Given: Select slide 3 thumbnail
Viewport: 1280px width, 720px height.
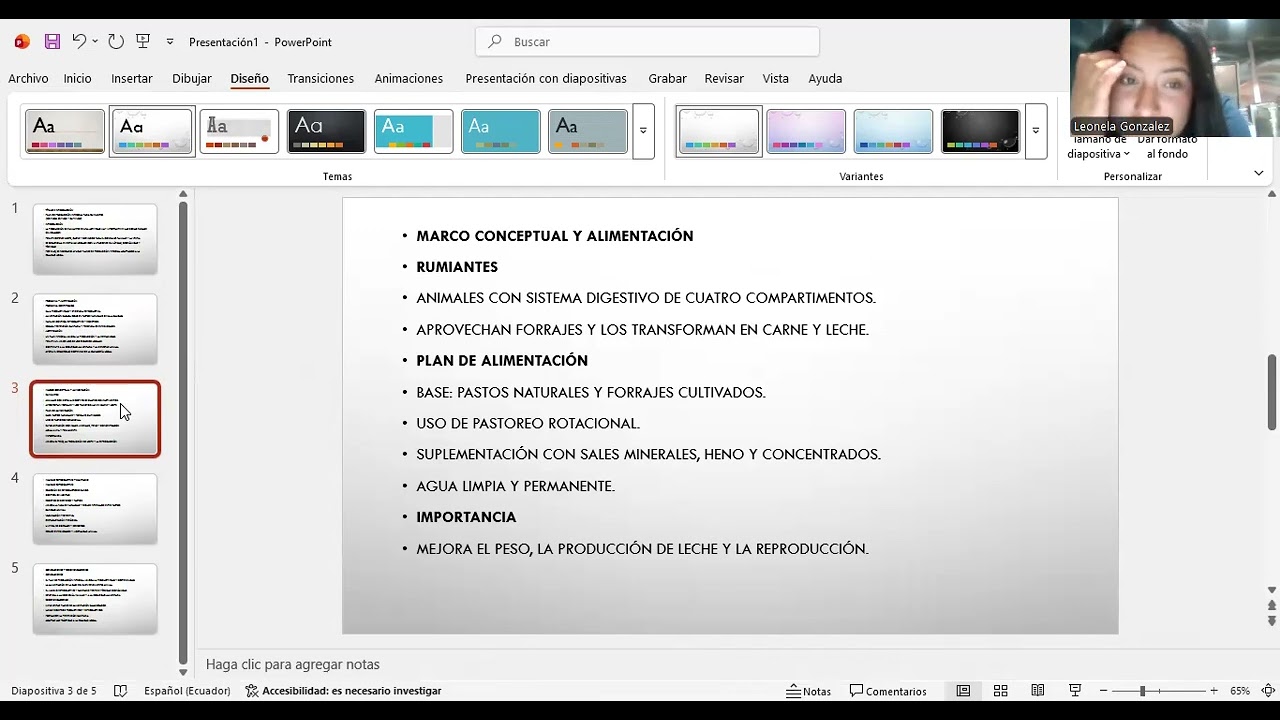Looking at the screenshot, I should coord(95,419).
